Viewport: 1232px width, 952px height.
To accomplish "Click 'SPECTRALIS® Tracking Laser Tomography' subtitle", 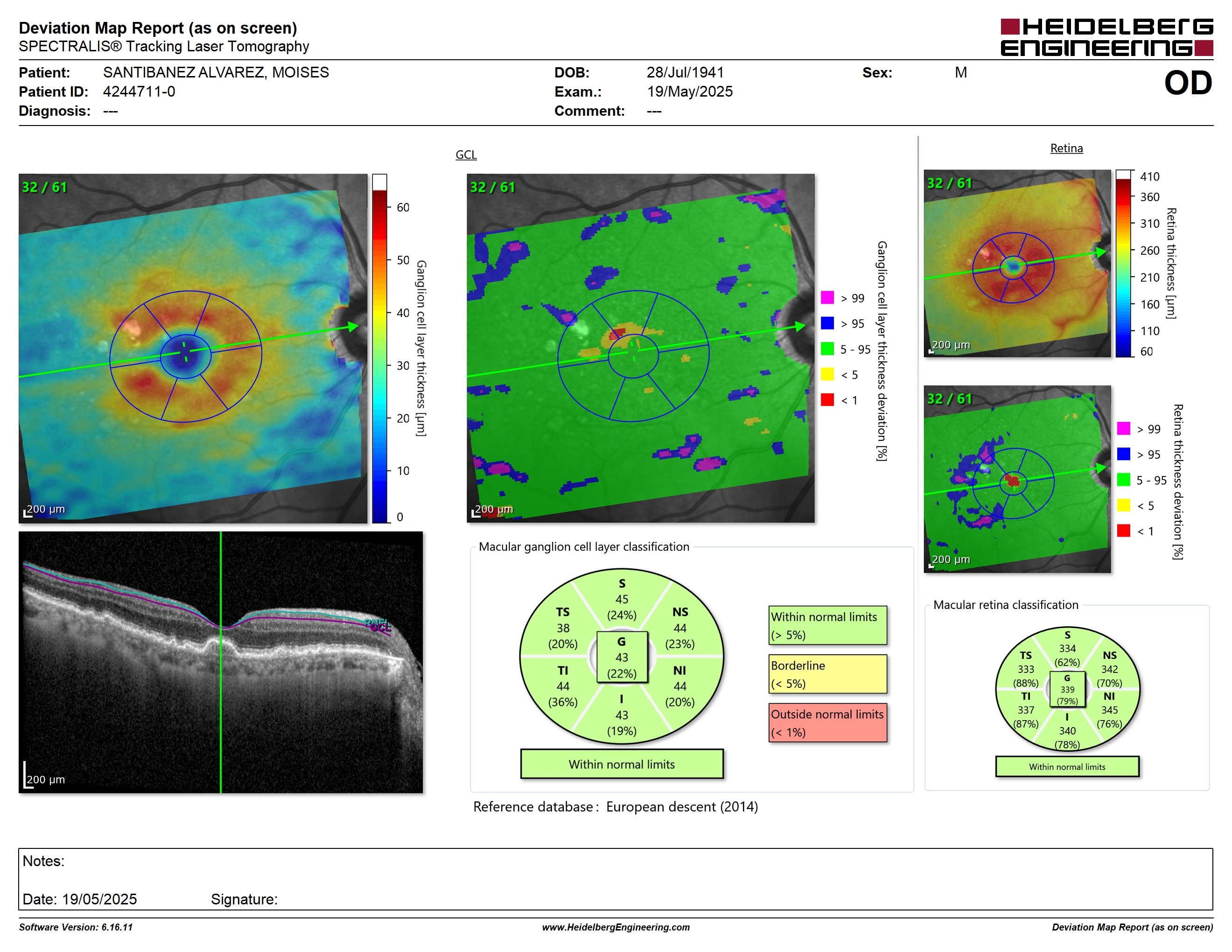I will 164,46.
